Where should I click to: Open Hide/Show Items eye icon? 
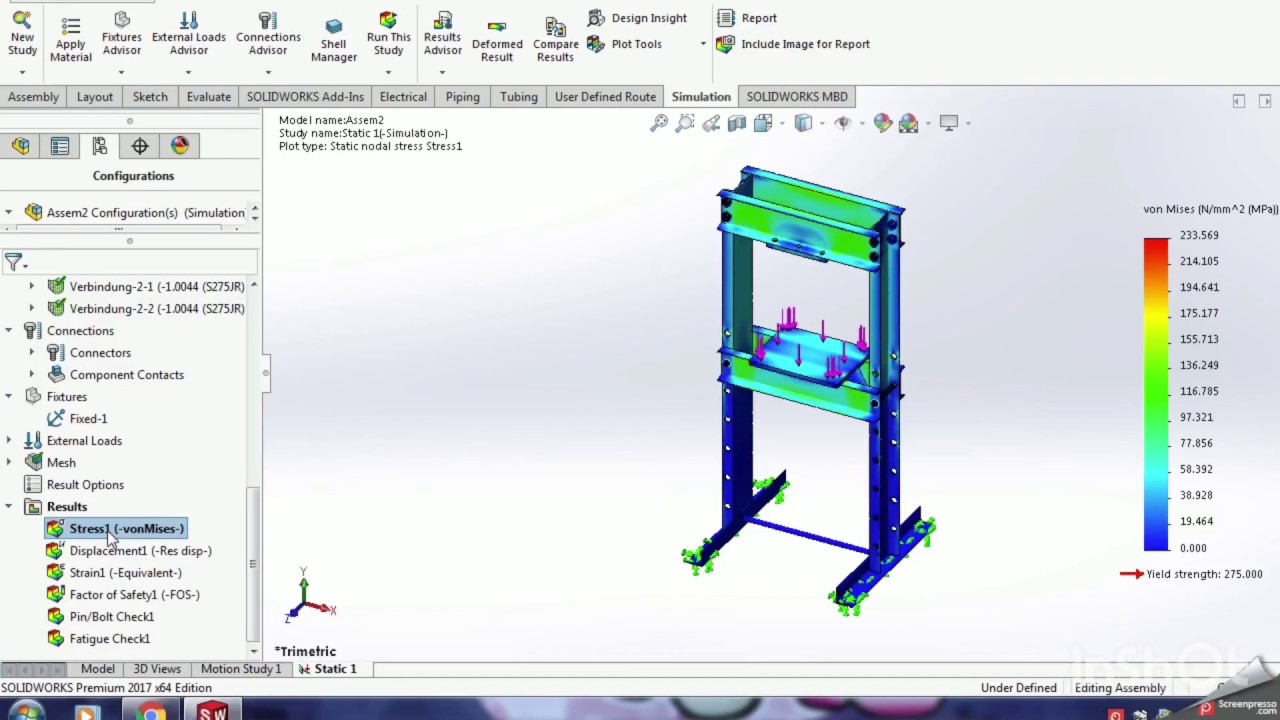[843, 123]
